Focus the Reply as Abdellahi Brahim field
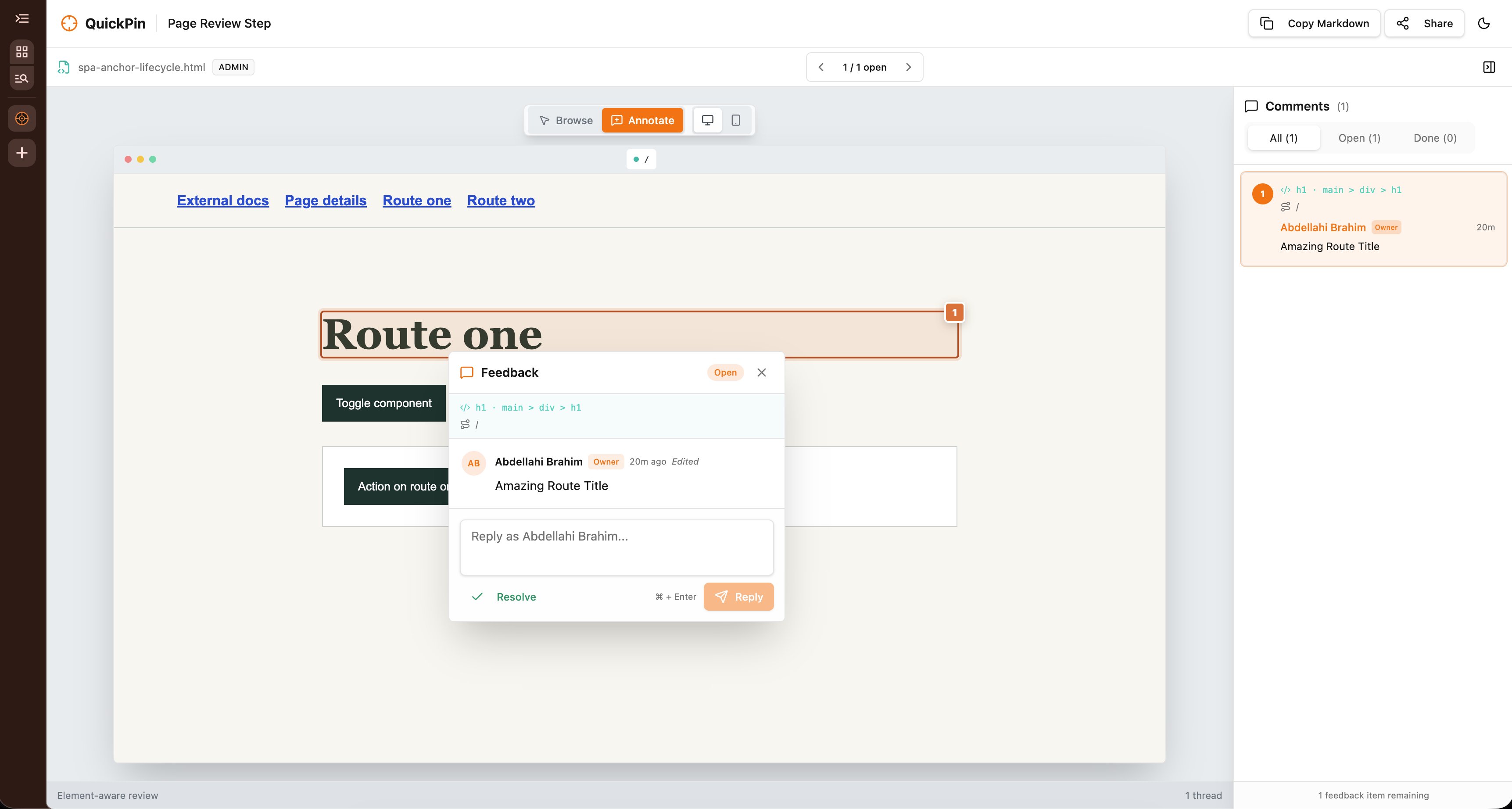This screenshot has height=809, width=1512. tap(617, 548)
